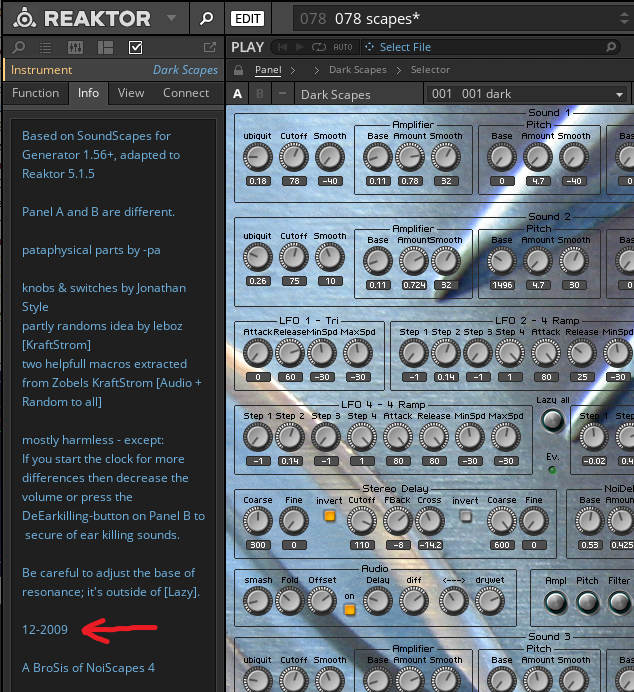Skip to start in the player transport

point(282,47)
